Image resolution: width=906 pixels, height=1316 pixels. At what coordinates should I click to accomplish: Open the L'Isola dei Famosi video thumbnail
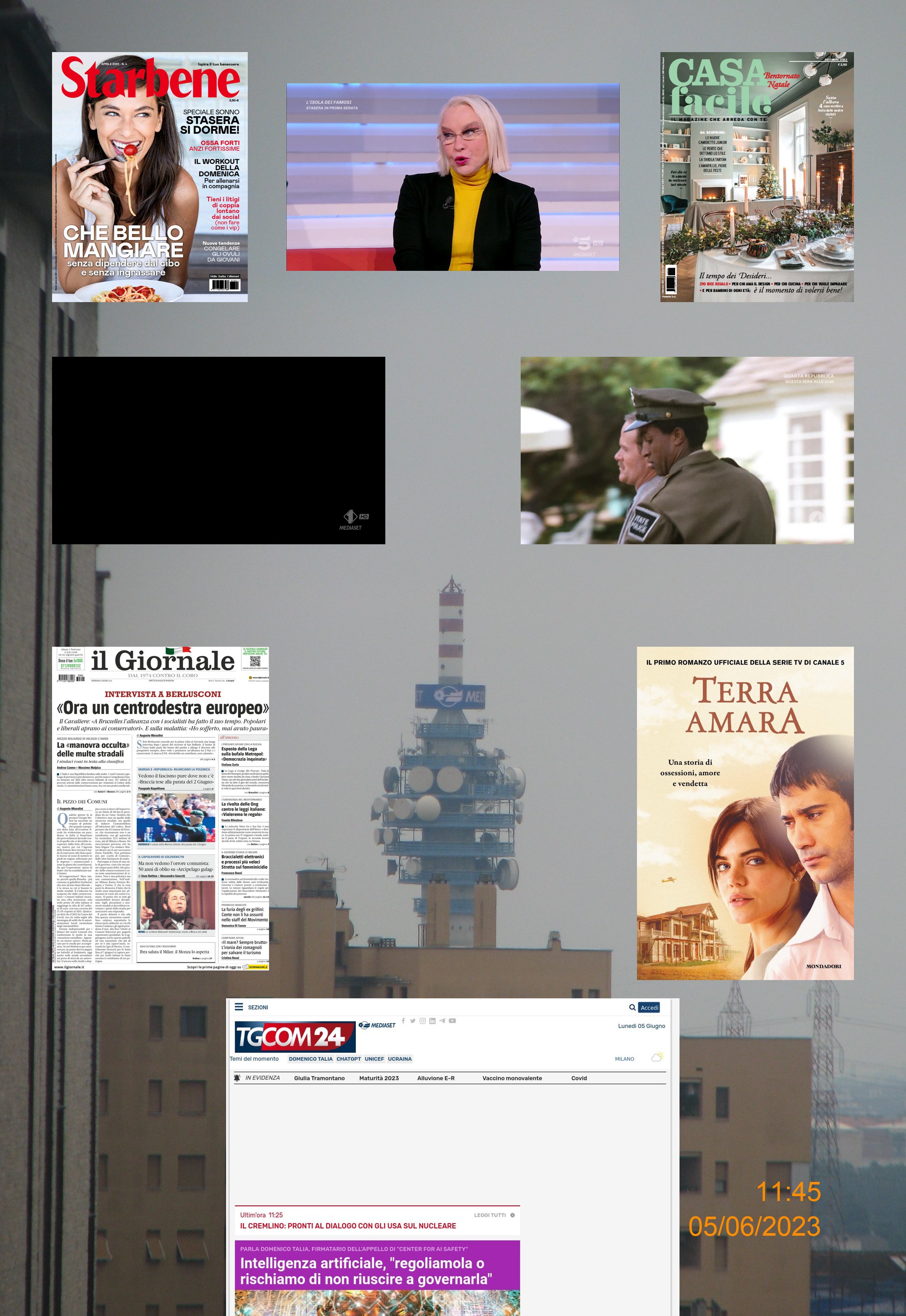[x=453, y=177]
